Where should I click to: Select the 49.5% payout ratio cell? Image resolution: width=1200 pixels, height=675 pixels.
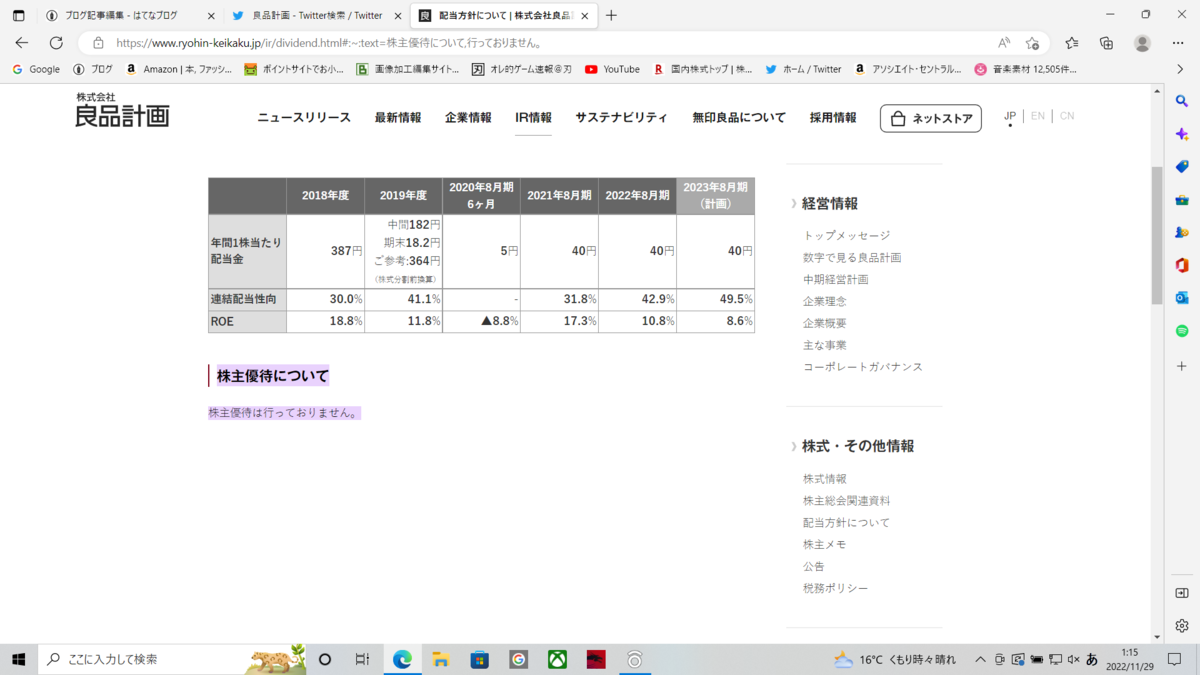(x=715, y=299)
